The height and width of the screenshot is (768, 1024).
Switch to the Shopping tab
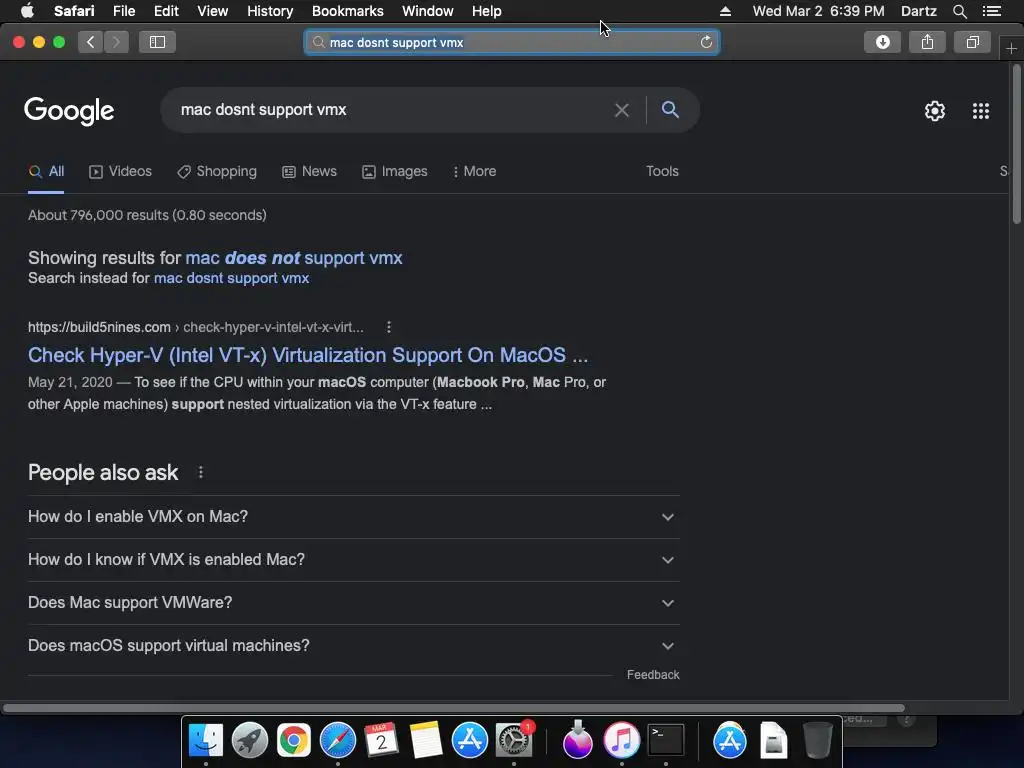tap(217, 171)
